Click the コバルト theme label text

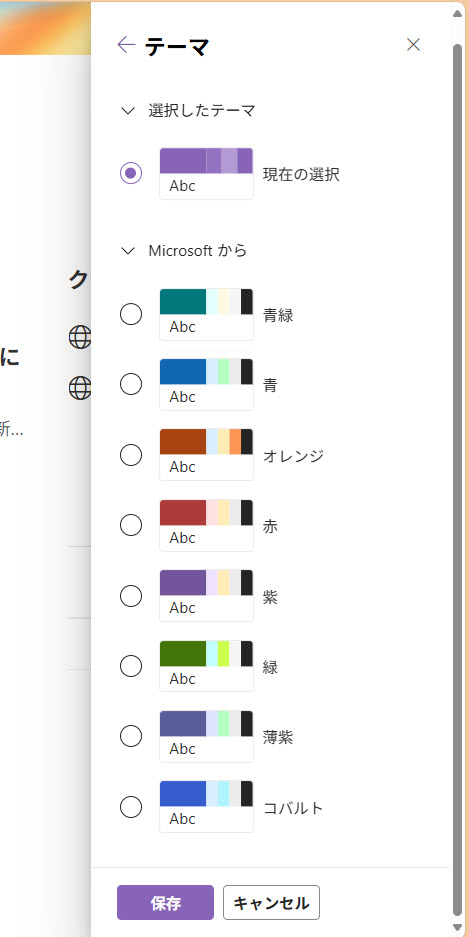(x=293, y=809)
